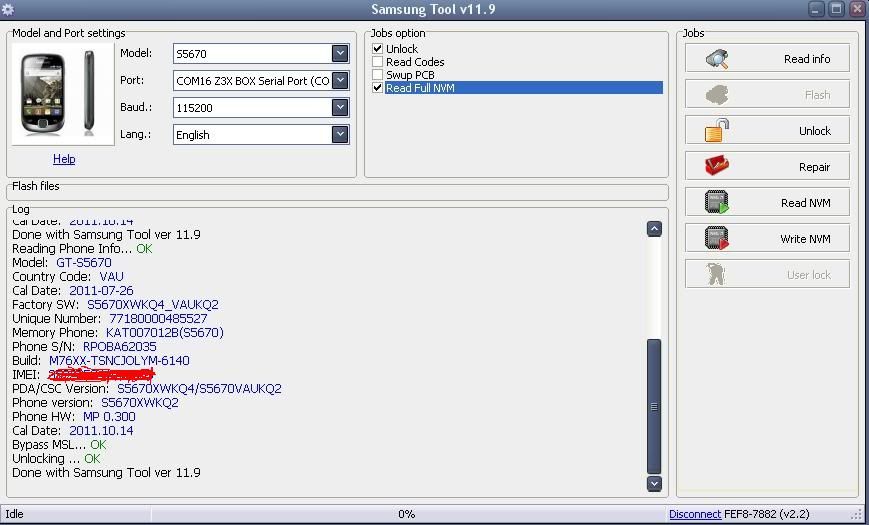The image size is (869, 525).
Task: Click the log line 'Model: GT-S5670'
Action: click(62, 263)
